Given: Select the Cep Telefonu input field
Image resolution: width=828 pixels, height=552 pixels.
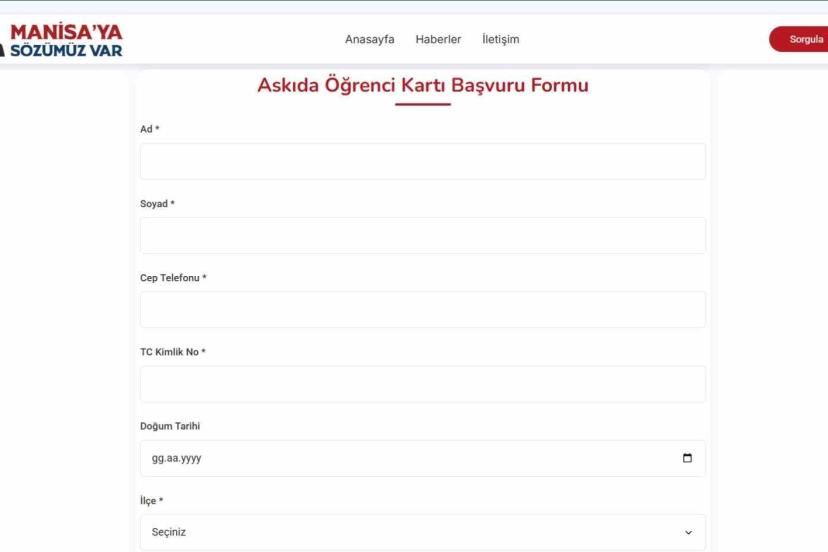Looking at the screenshot, I should pyautogui.click(x=422, y=310).
